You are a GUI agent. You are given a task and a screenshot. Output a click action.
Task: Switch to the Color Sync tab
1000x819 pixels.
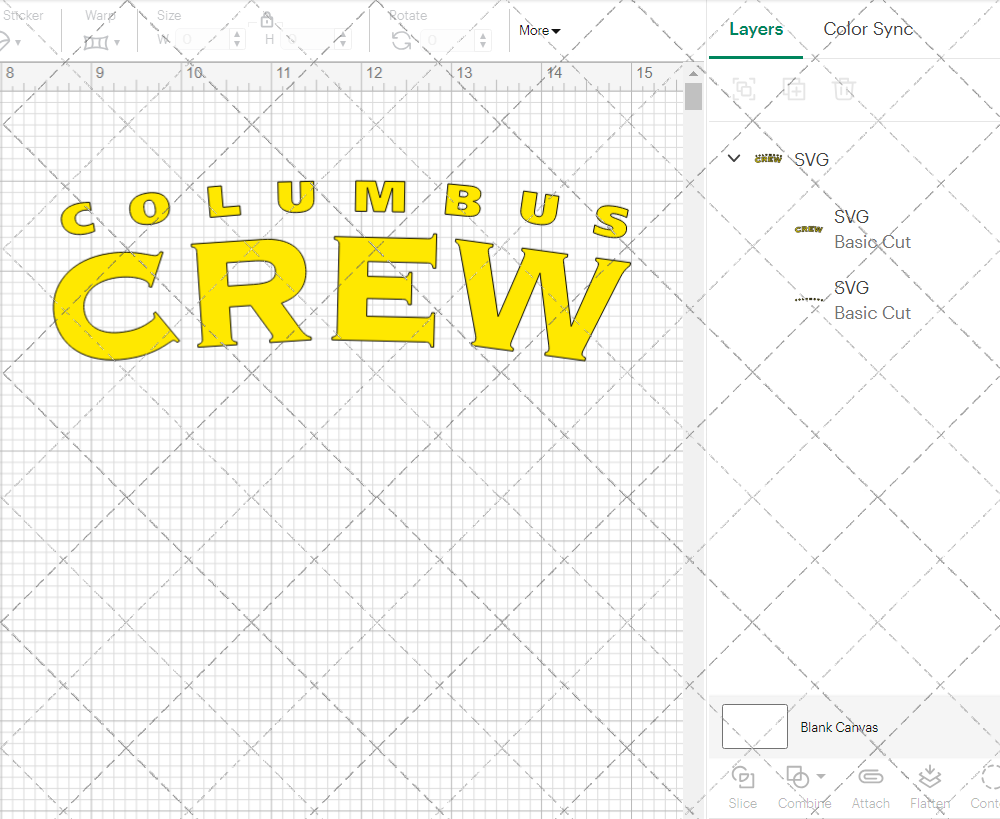coord(868,29)
